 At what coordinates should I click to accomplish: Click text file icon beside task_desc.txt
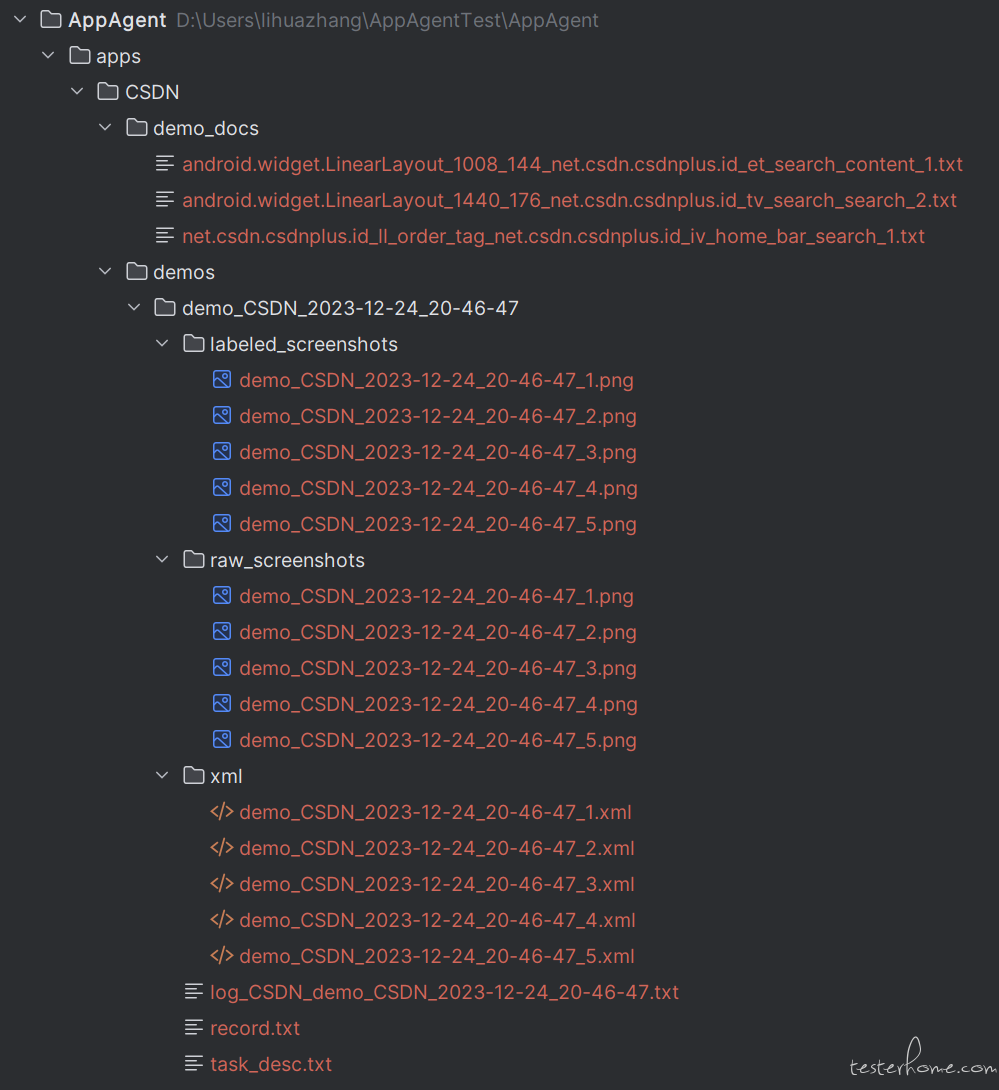tap(194, 1063)
